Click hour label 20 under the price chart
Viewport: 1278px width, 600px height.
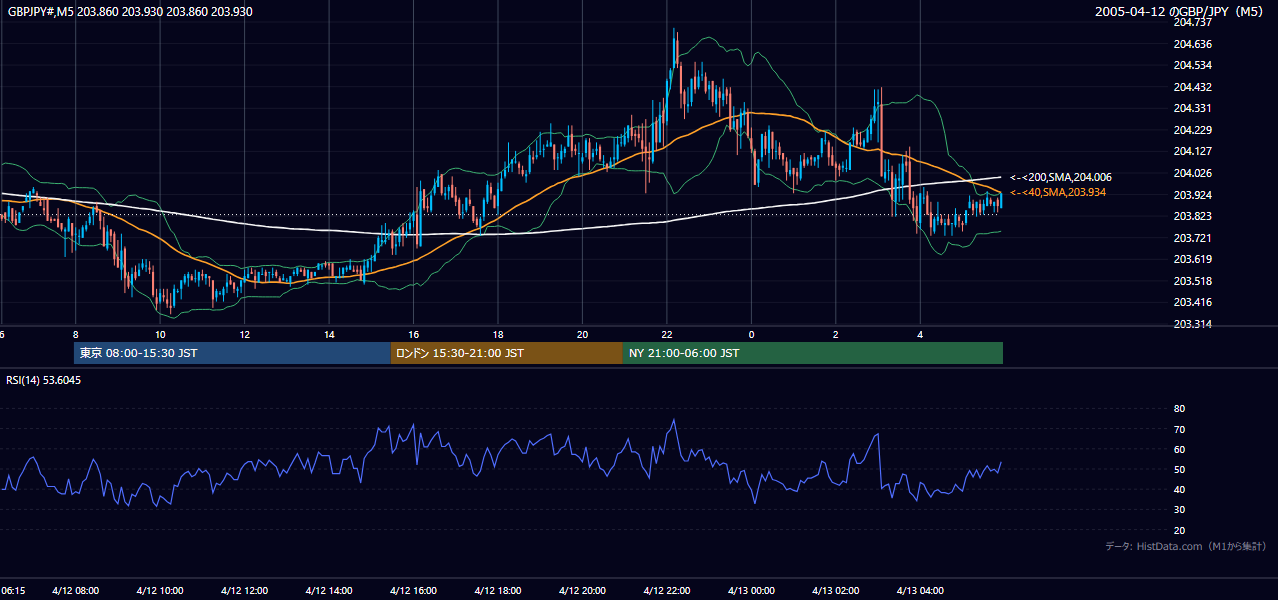click(x=582, y=334)
